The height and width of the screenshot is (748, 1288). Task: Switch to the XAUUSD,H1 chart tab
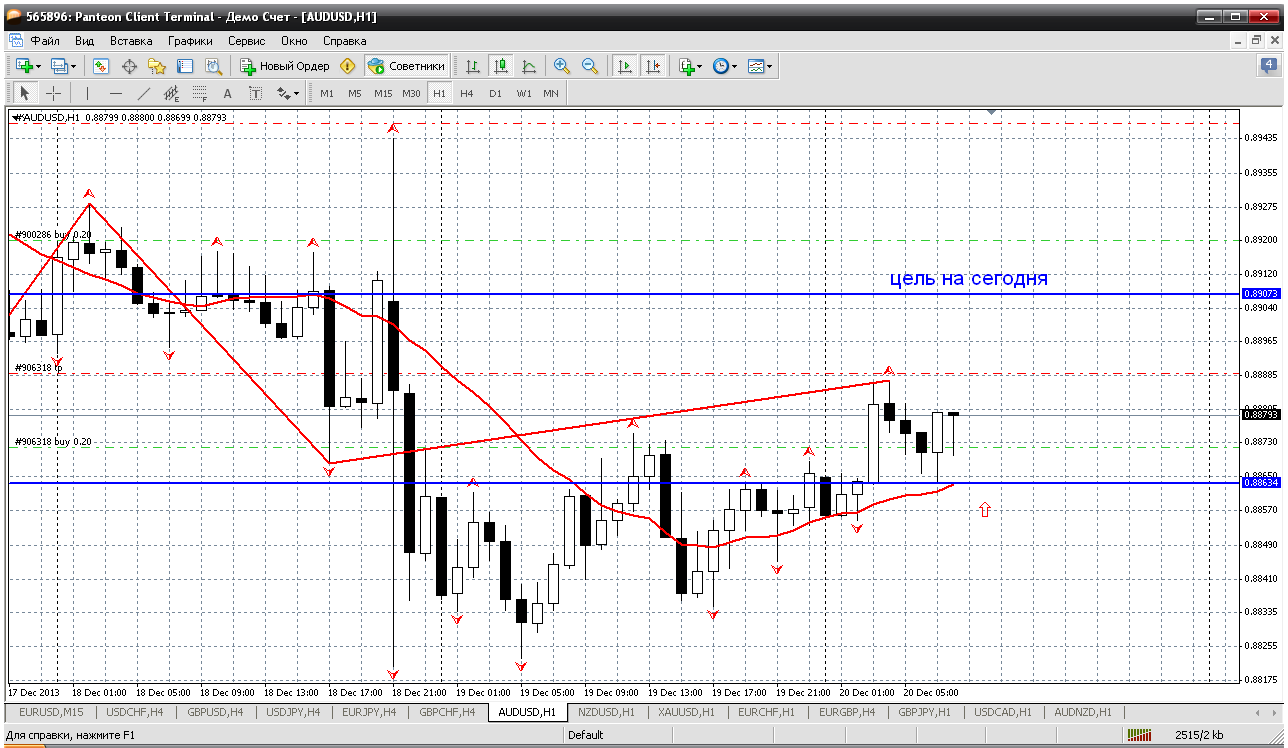[x=684, y=712]
